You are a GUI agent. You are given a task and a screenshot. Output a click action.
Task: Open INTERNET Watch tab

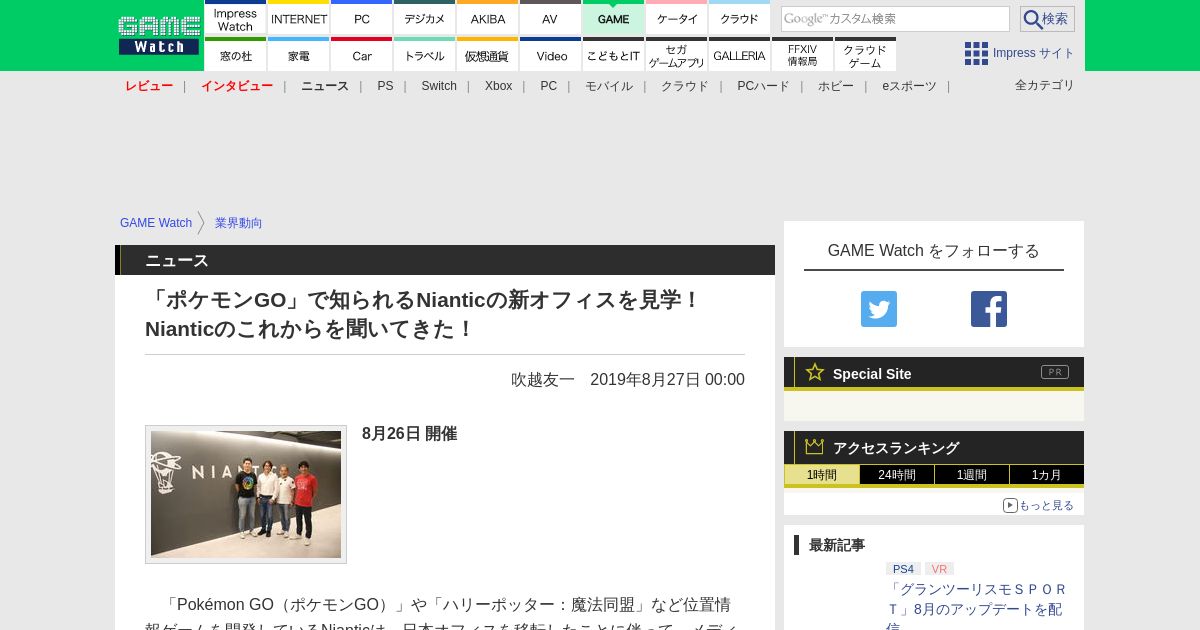299,18
